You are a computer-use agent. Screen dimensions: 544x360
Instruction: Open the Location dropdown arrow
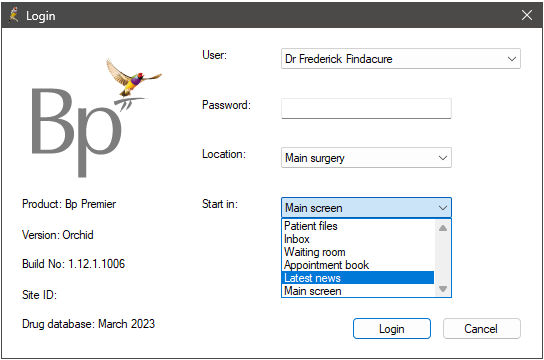[443, 158]
